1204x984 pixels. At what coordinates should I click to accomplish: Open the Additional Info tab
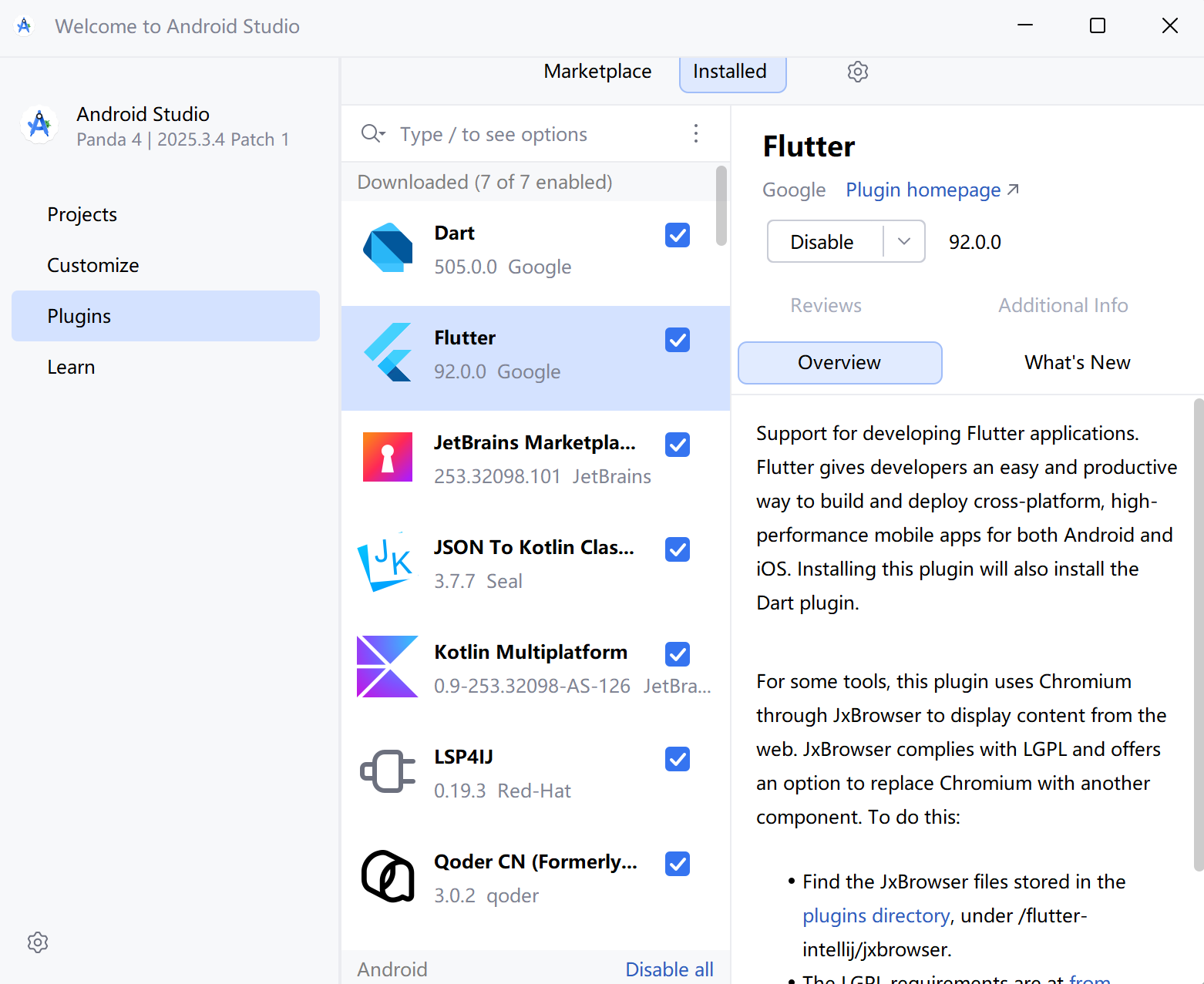click(1063, 305)
